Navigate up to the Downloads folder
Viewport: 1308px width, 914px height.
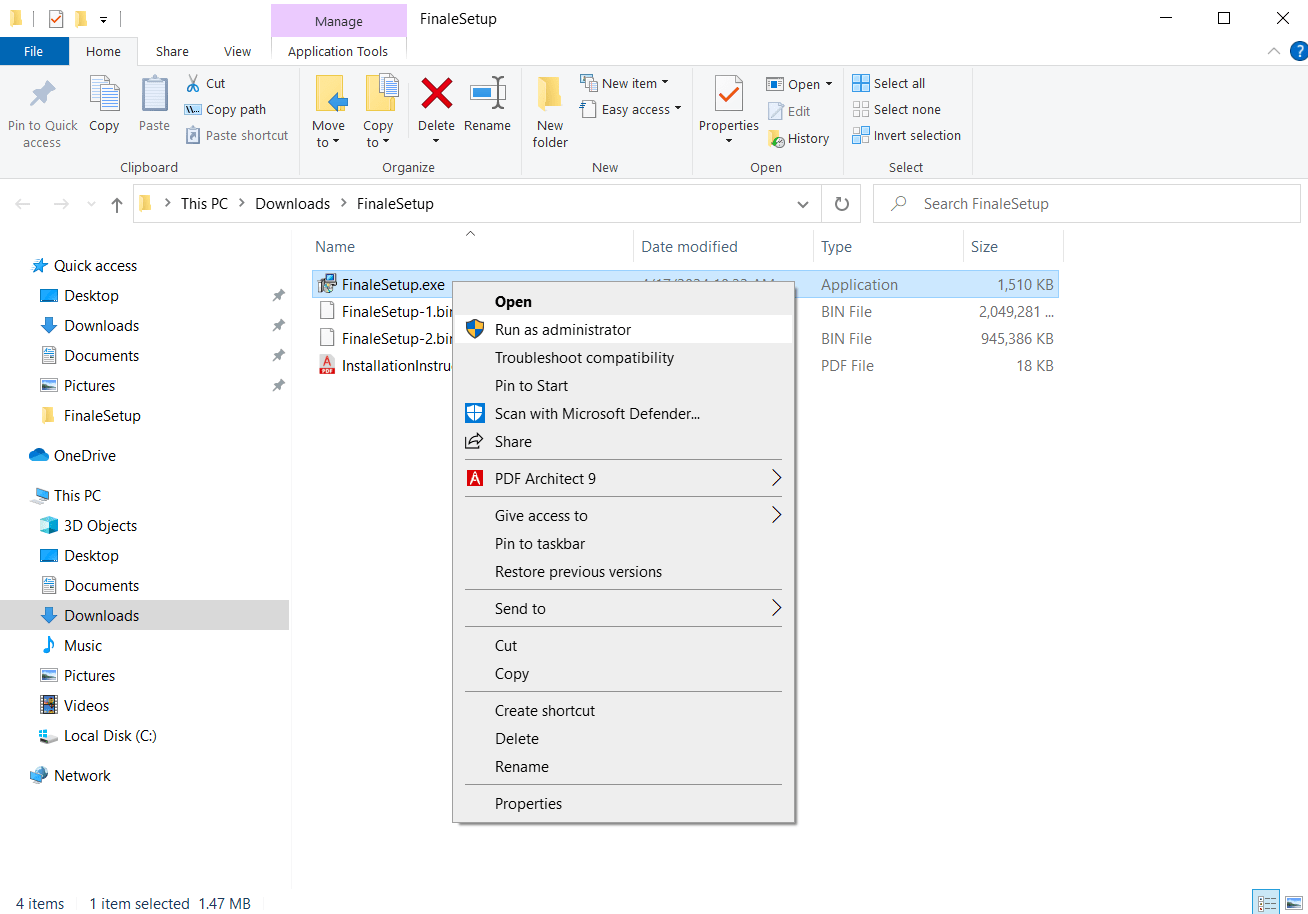[x=117, y=203]
